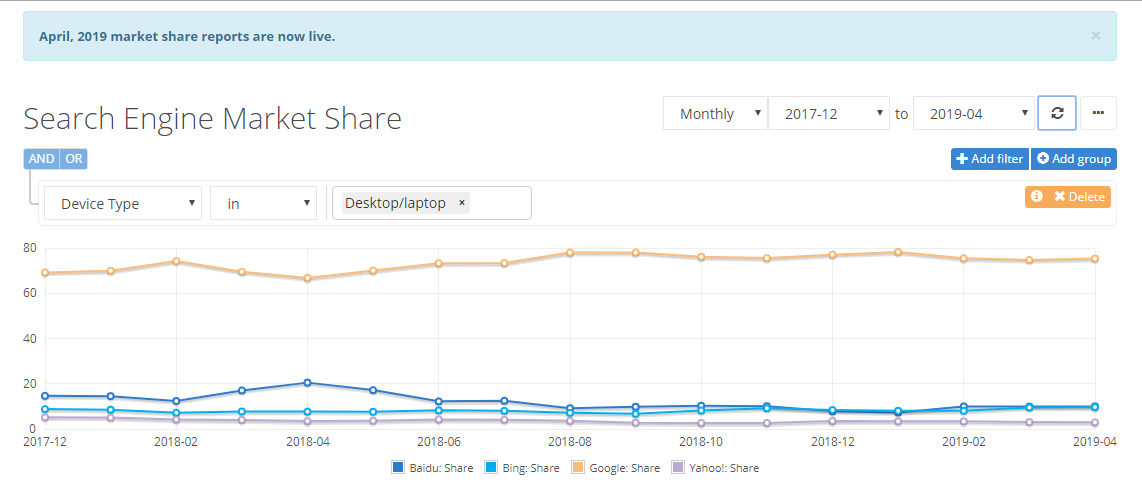Remove the Desktop/laptop filter tag

pos(462,203)
